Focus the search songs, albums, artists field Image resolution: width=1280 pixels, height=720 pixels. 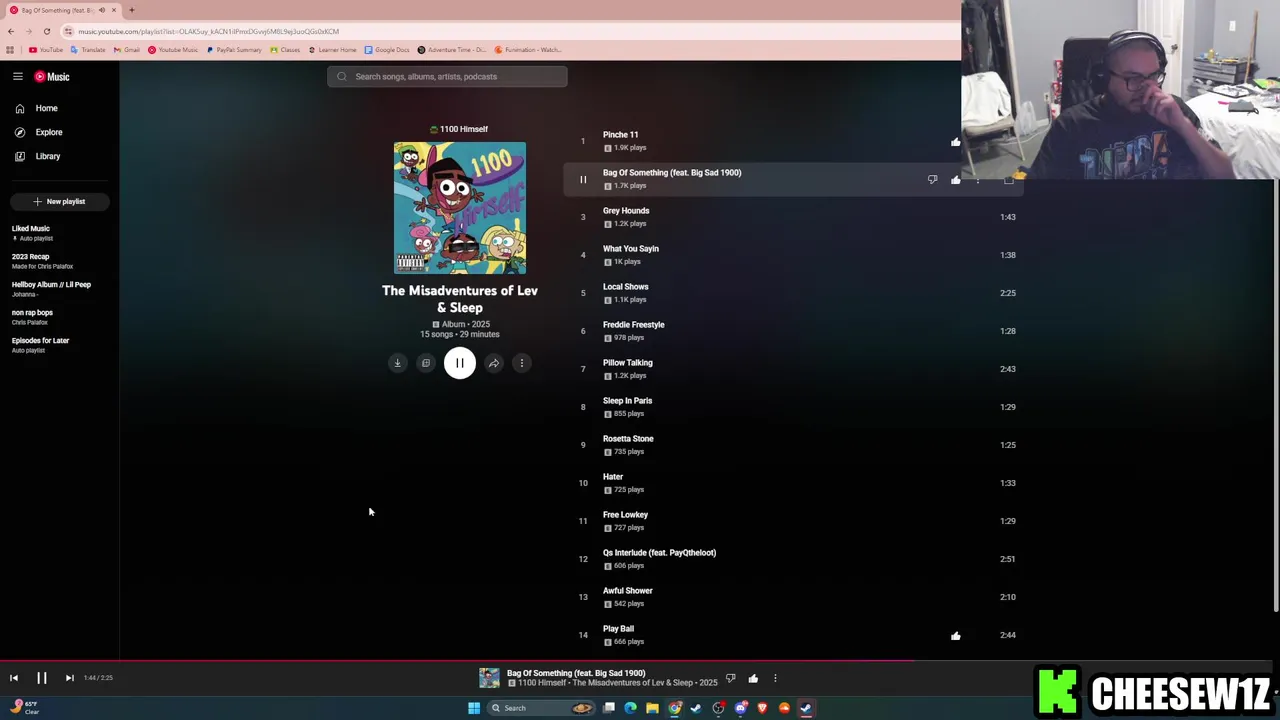[x=447, y=76]
